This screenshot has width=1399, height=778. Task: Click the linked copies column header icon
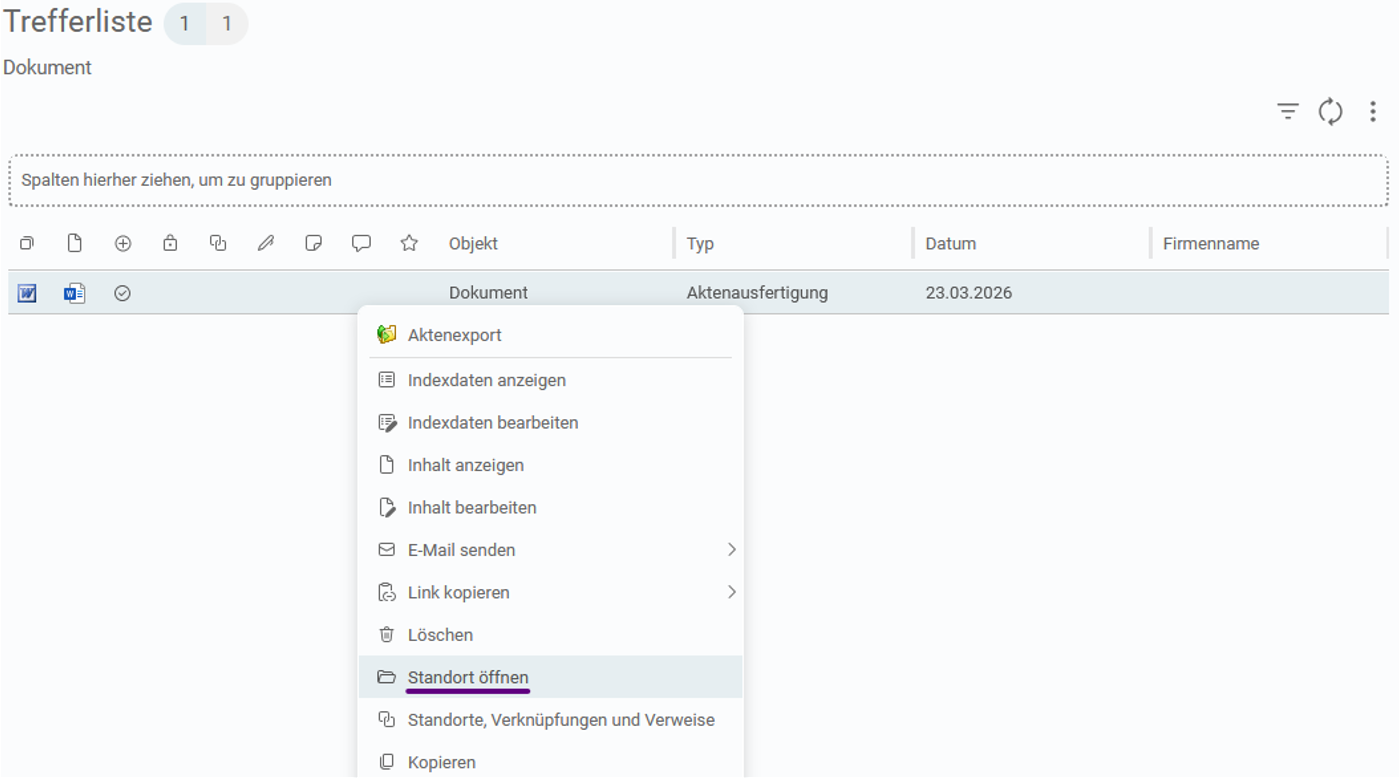218,243
